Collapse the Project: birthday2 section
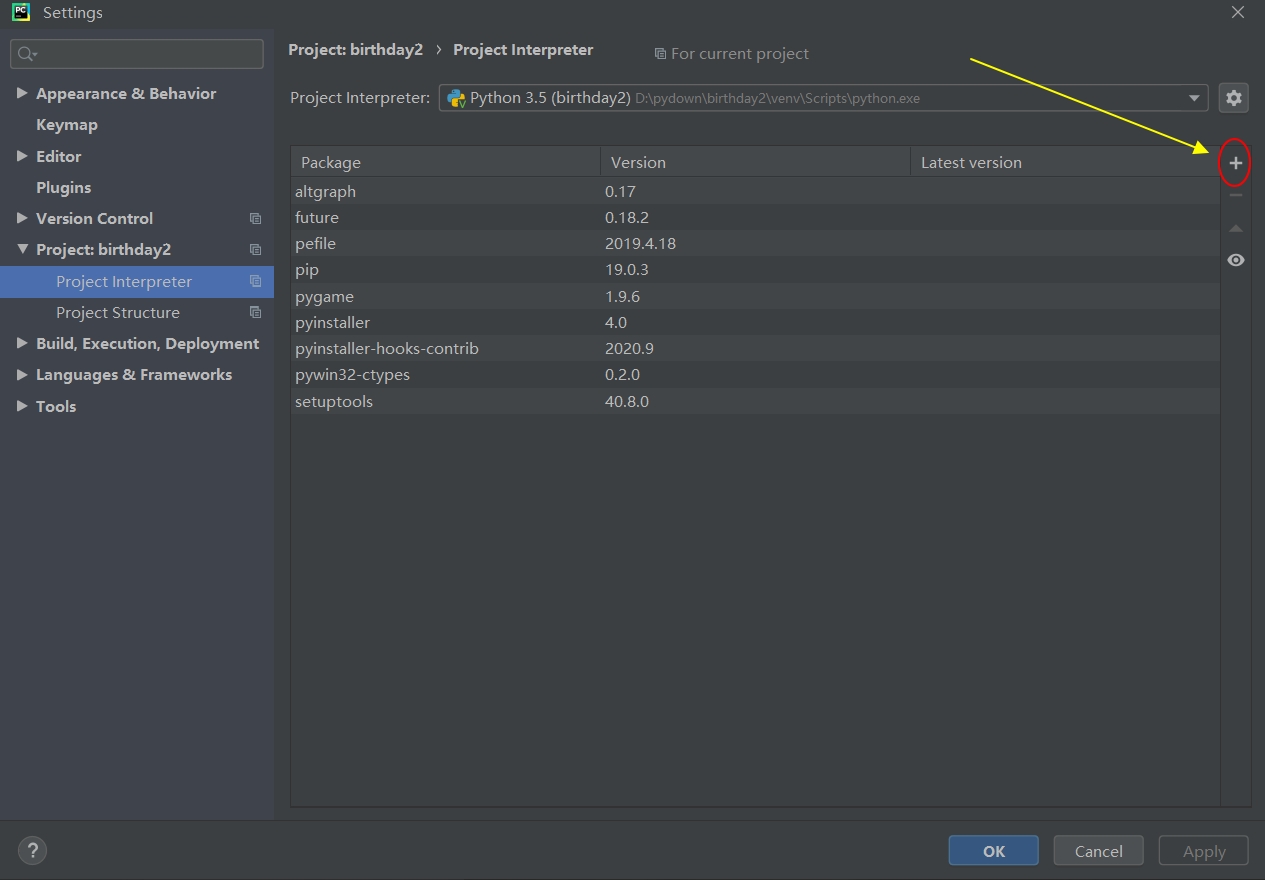The width and height of the screenshot is (1265, 880). click(22, 249)
